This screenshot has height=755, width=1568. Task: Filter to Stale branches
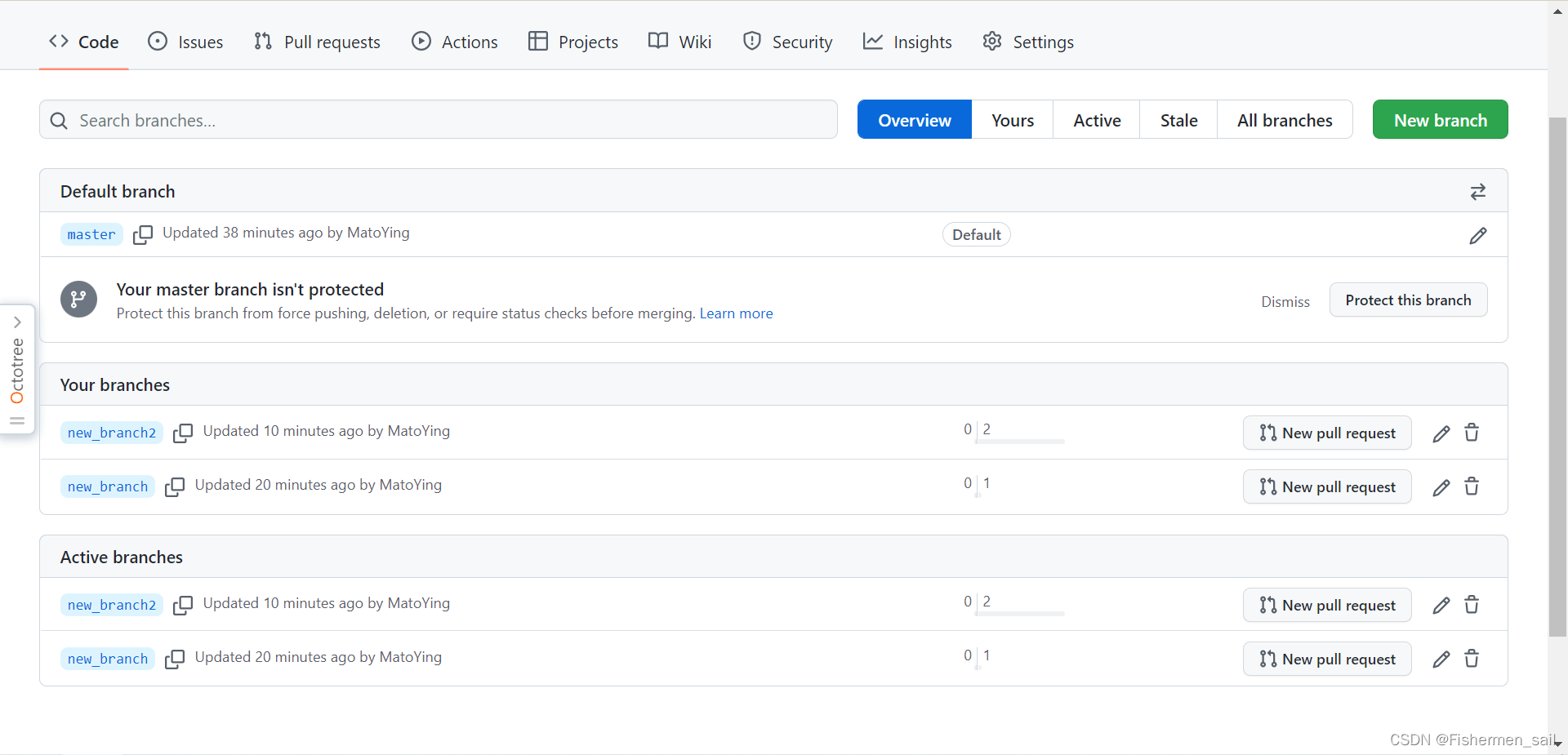tap(1178, 120)
